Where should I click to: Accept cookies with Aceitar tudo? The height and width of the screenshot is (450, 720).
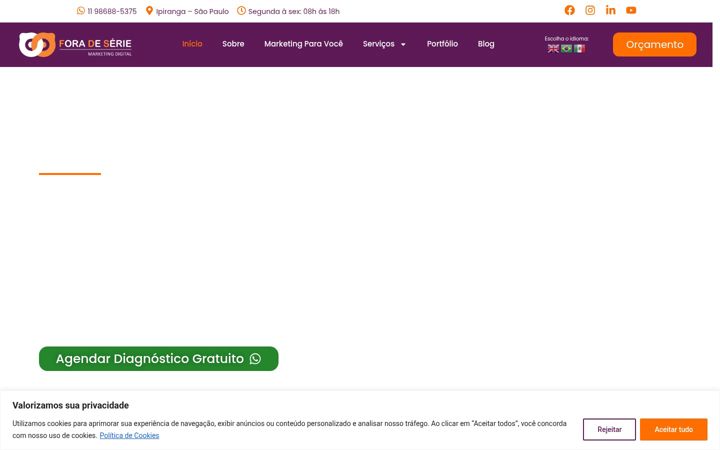(674, 429)
